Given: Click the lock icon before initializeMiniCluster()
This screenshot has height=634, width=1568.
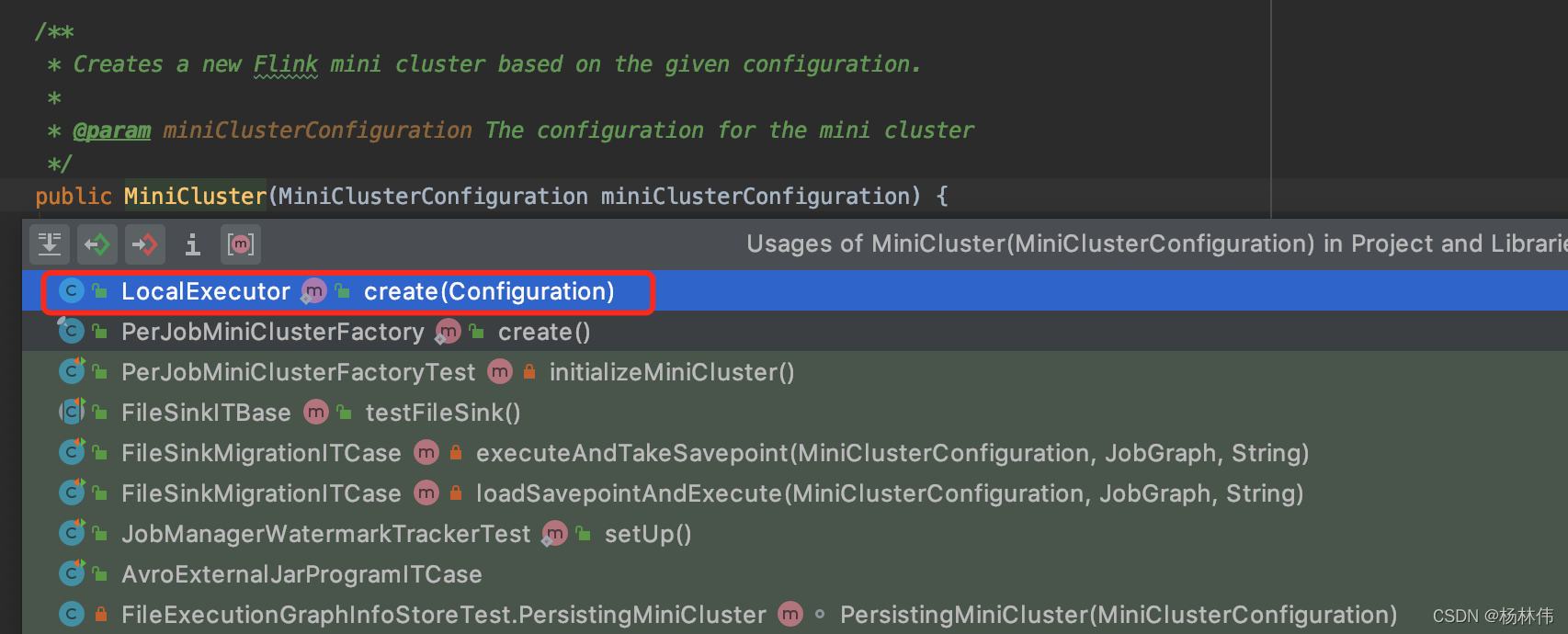Looking at the screenshot, I should 529,372.
